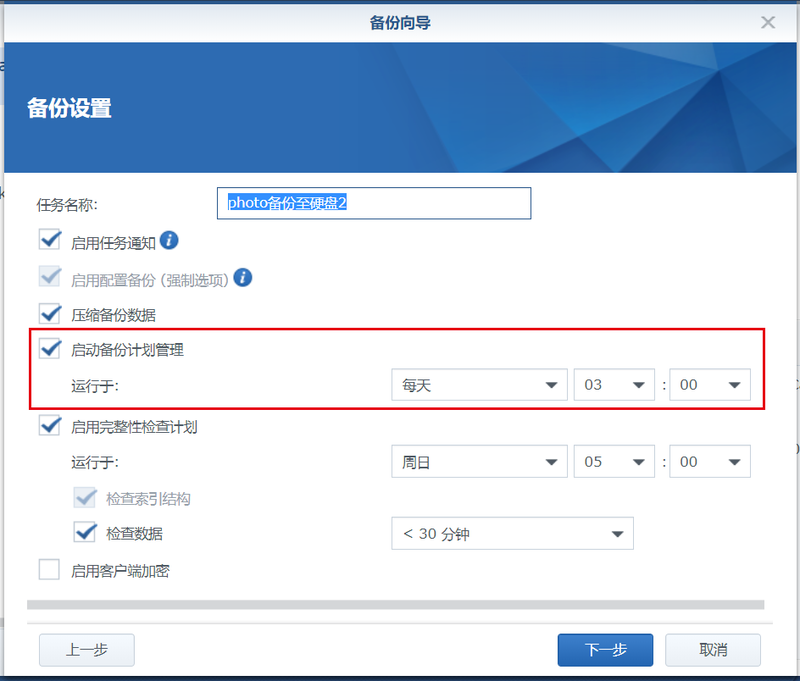Open integrity check hour dropdown showing 05
Screen dimensions: 800x681
[613, 462]
